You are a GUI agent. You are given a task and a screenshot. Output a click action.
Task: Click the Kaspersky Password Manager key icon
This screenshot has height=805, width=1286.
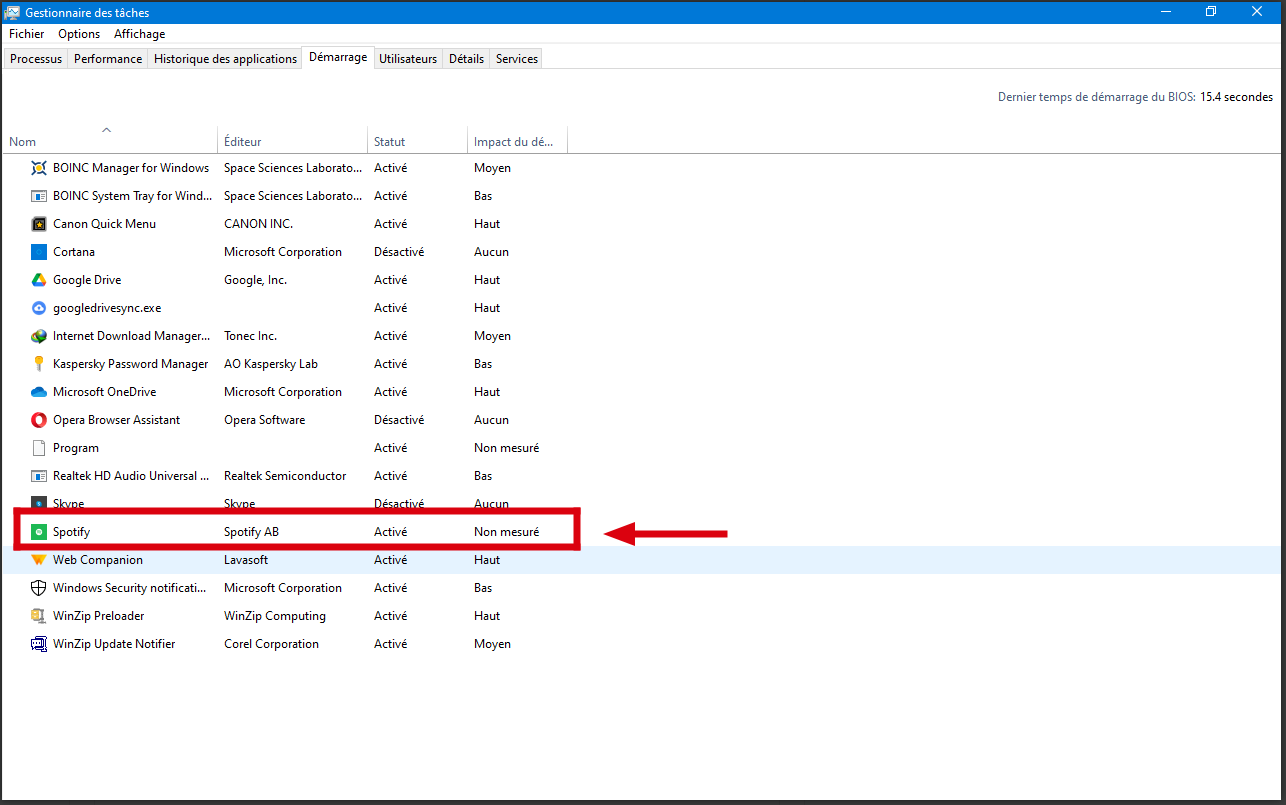click(x=39, y=364)
